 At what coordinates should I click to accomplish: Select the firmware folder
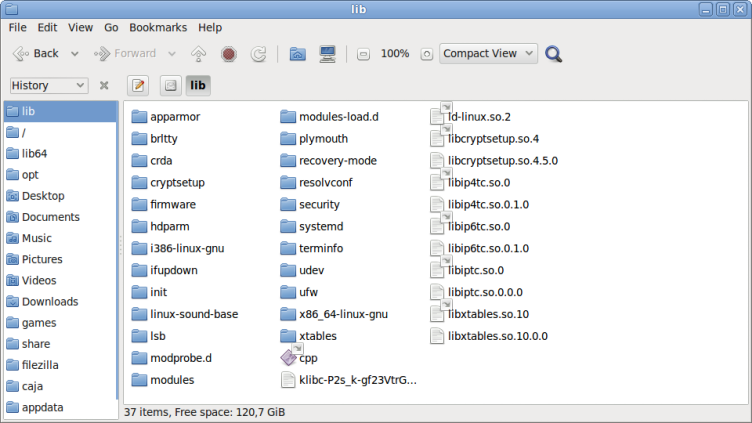coord(172,204)
